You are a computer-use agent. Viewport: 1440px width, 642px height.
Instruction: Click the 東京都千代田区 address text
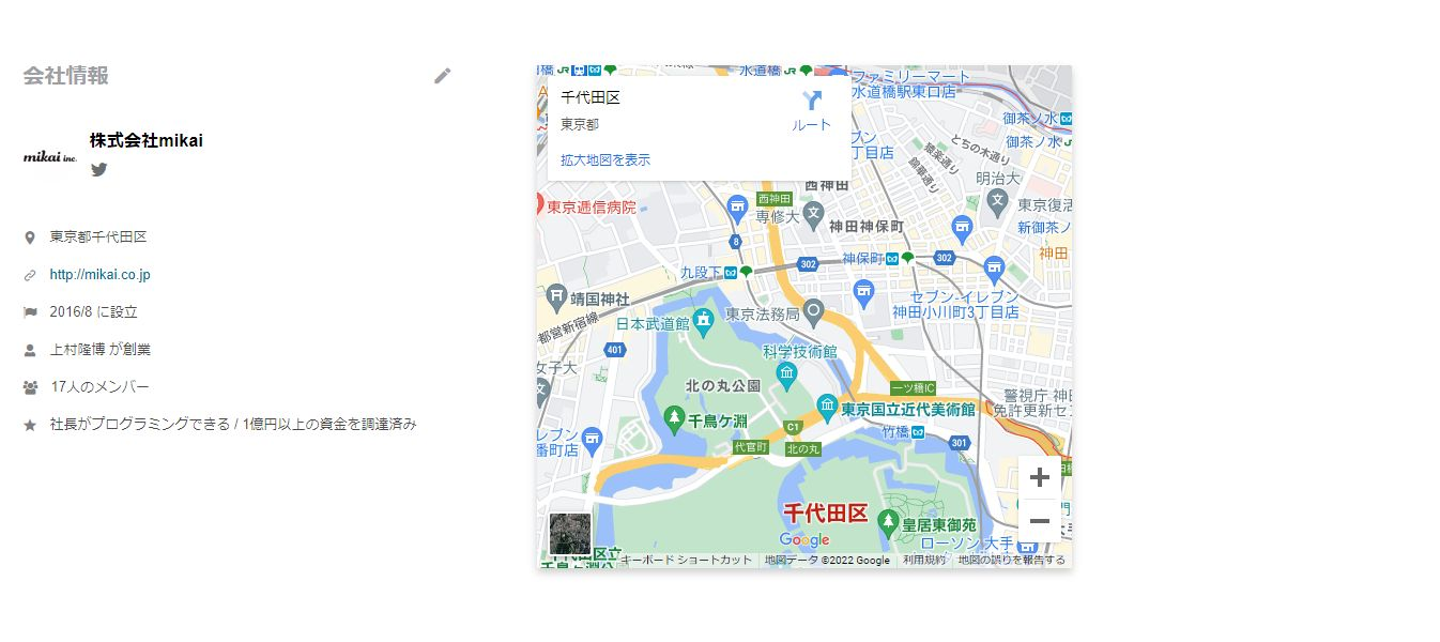tap(98, 237)
